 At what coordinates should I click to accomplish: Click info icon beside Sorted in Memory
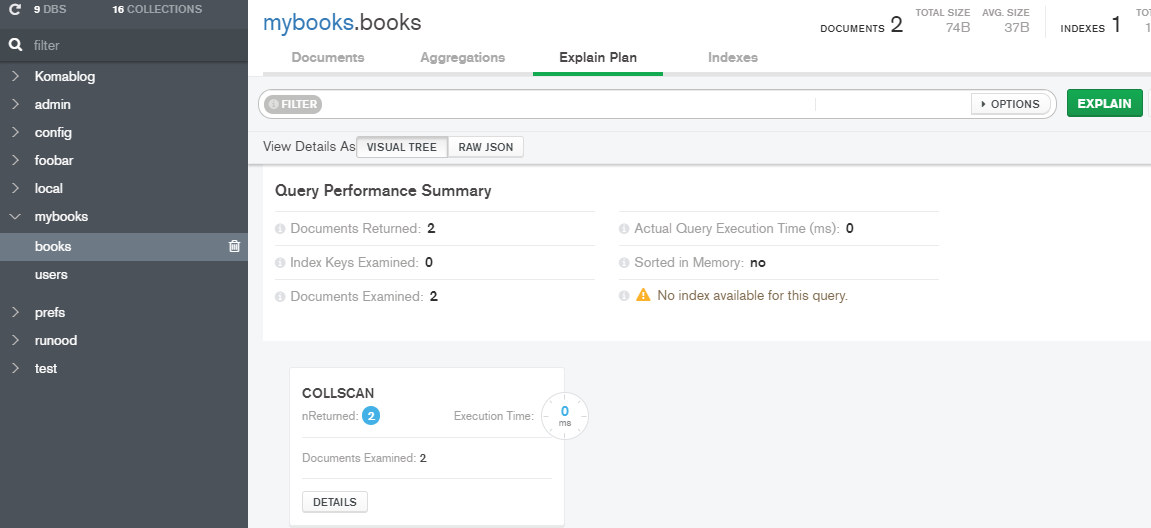coord(625,263)
